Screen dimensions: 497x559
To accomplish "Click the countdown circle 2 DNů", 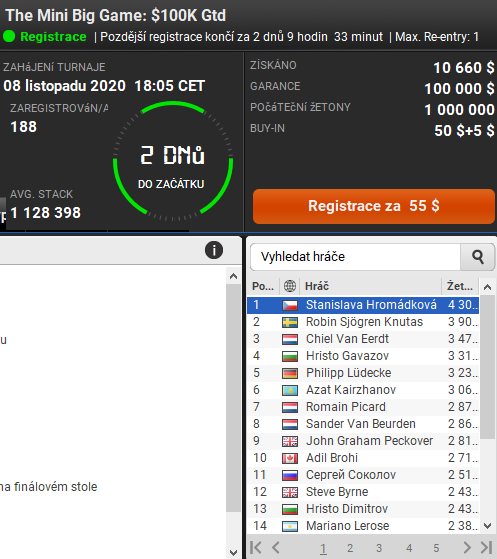I will click(173, 161).
